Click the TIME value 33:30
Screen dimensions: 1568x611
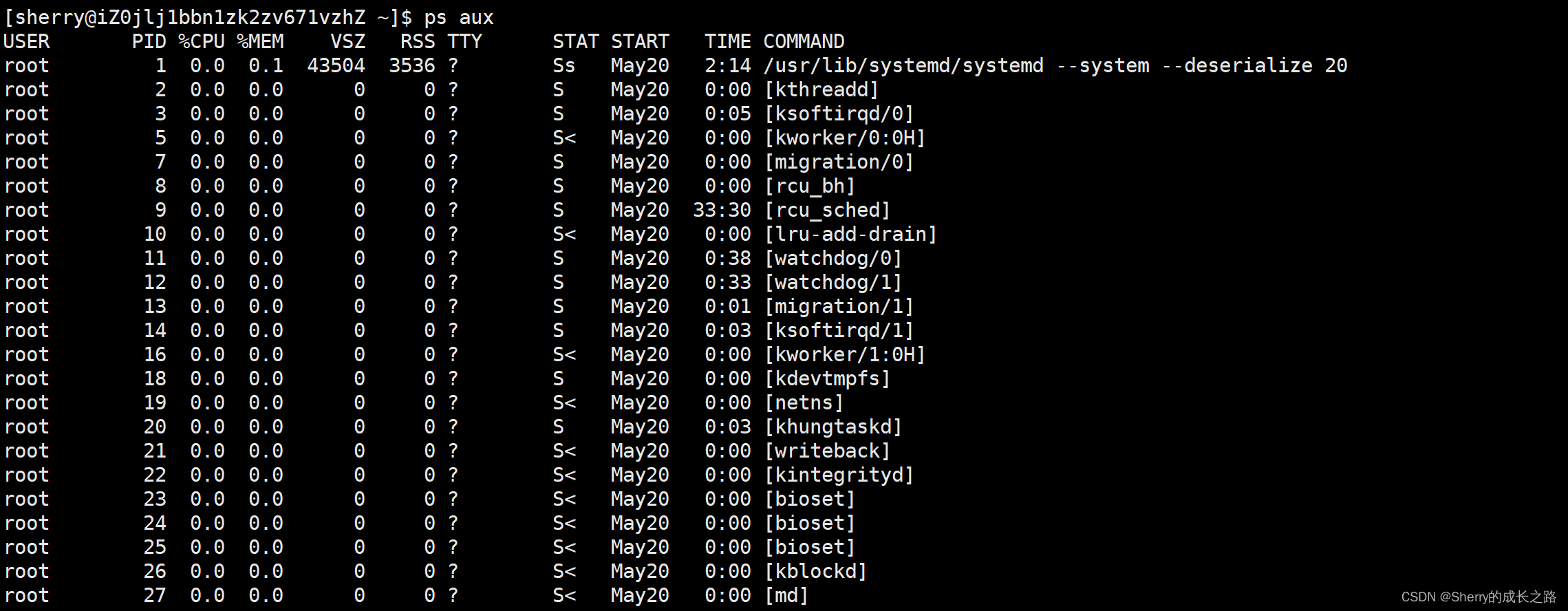722,211
